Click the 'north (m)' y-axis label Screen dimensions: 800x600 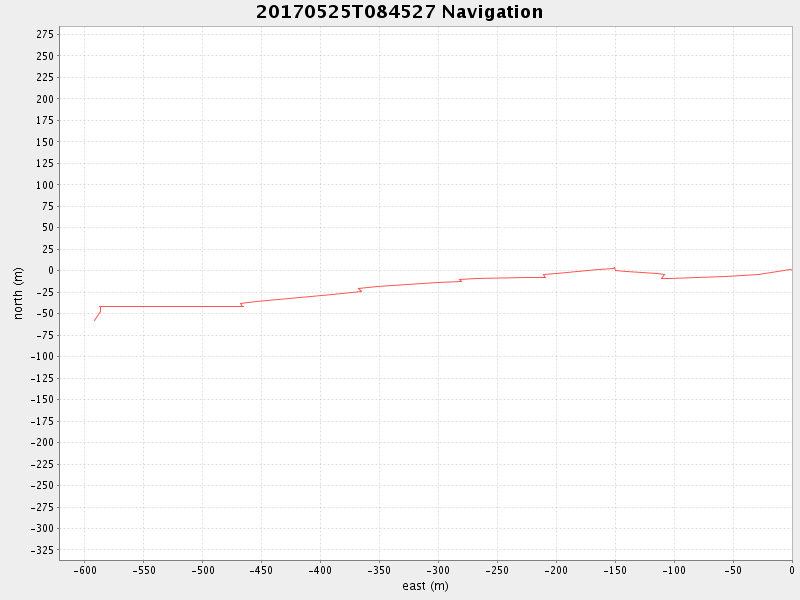[x=18, y=293]
